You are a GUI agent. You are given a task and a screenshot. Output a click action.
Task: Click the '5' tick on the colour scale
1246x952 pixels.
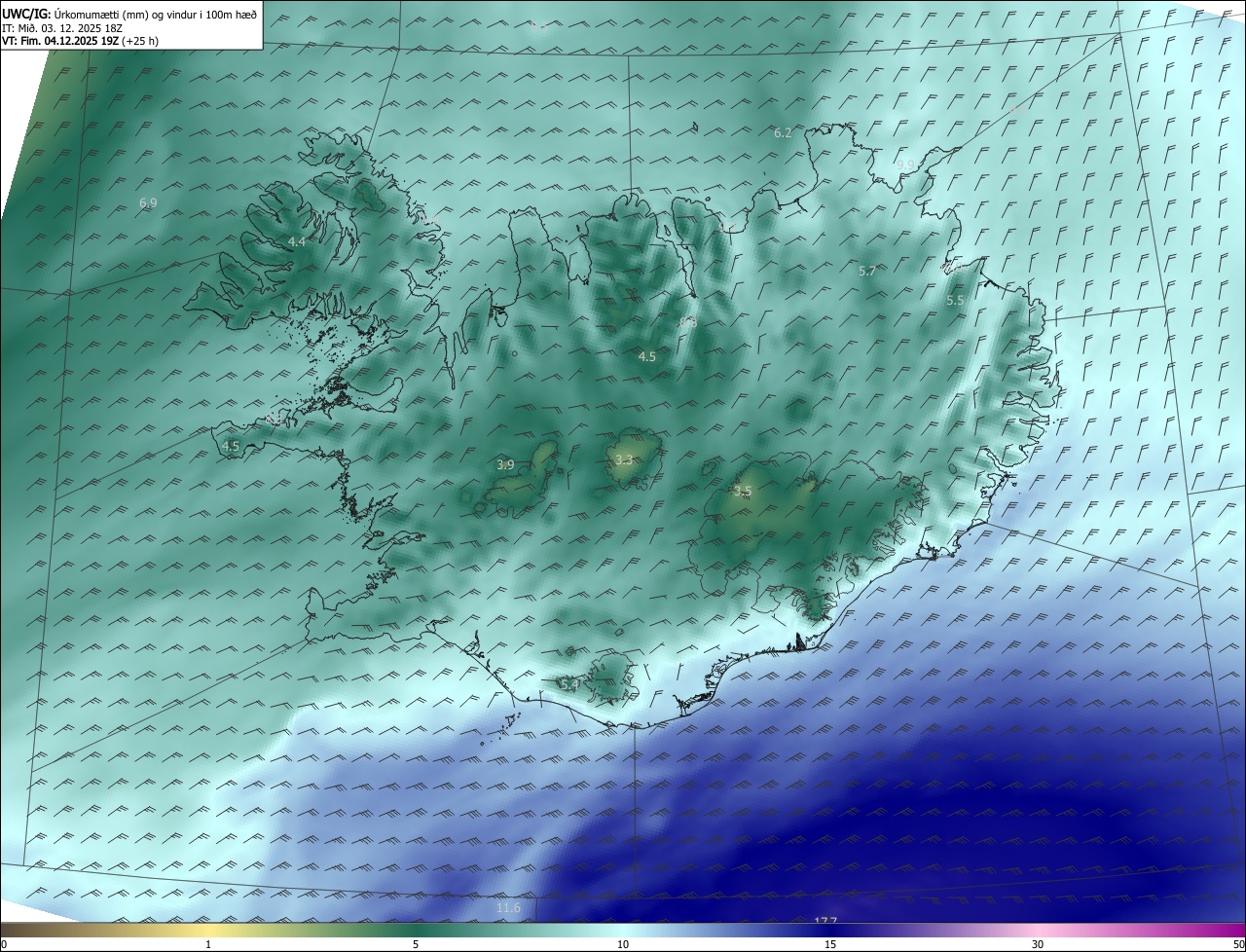[416, 944]
